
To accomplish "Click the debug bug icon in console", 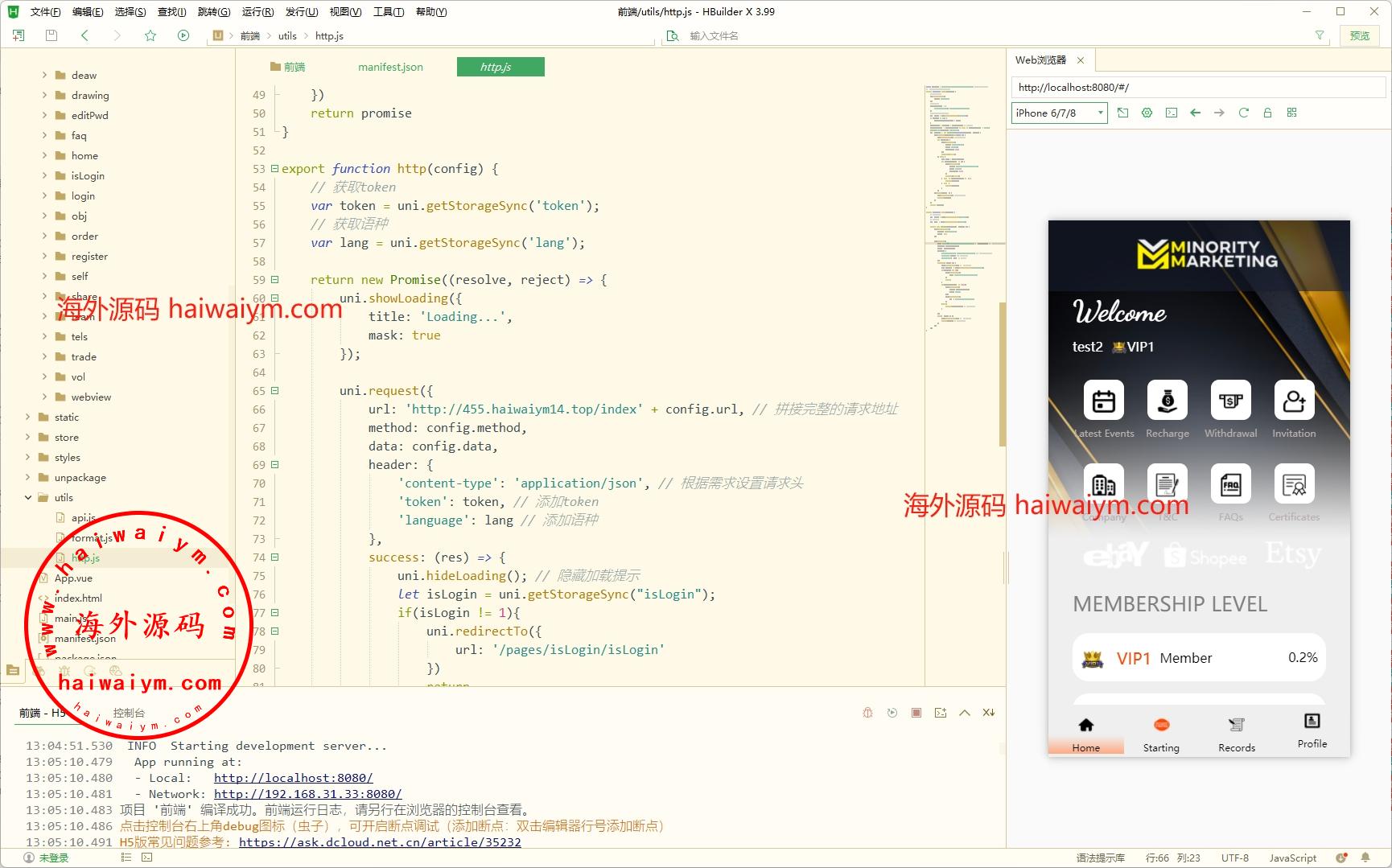I will pos(867,713).
